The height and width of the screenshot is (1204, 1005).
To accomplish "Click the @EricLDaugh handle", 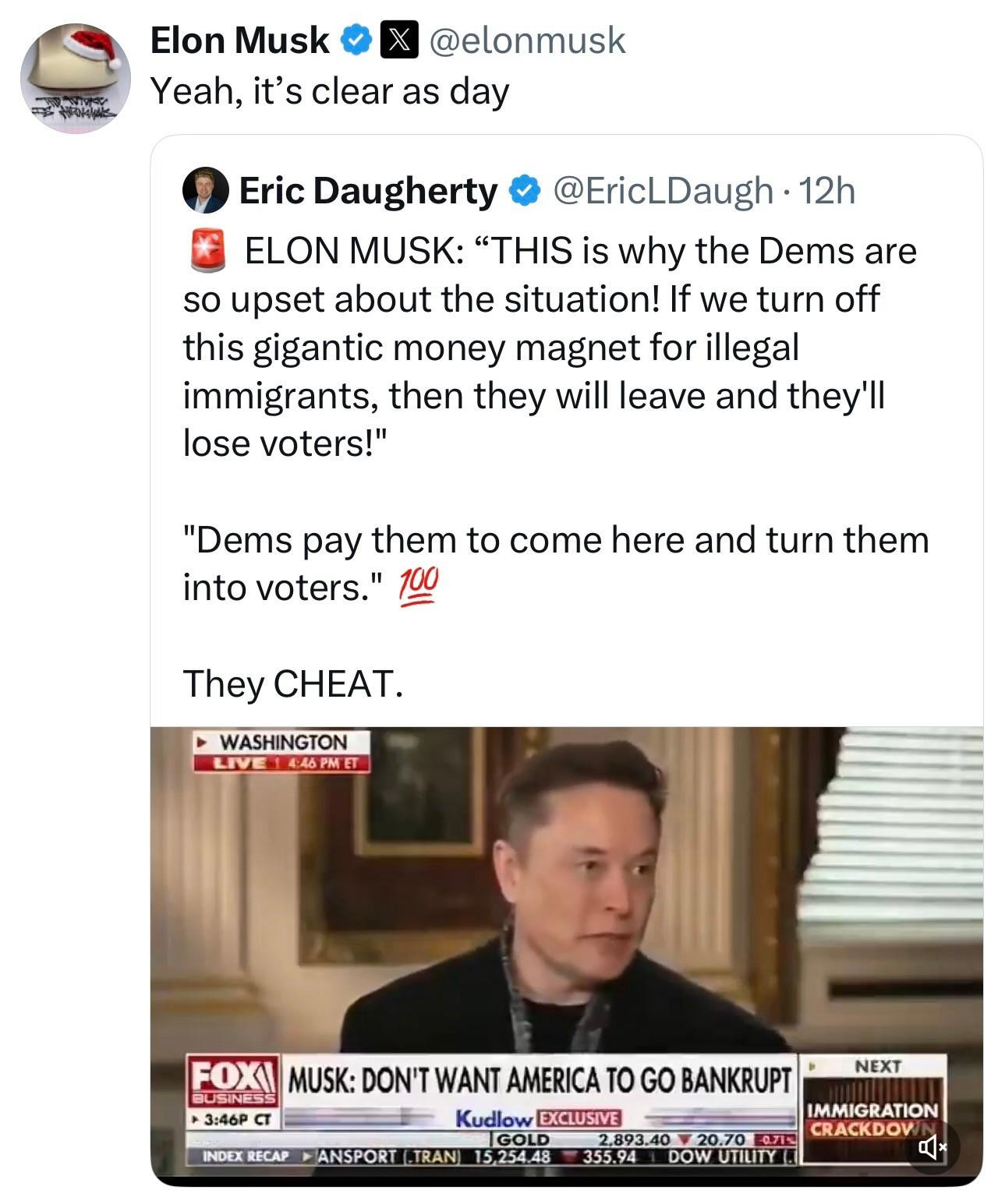I will (663, 190).
